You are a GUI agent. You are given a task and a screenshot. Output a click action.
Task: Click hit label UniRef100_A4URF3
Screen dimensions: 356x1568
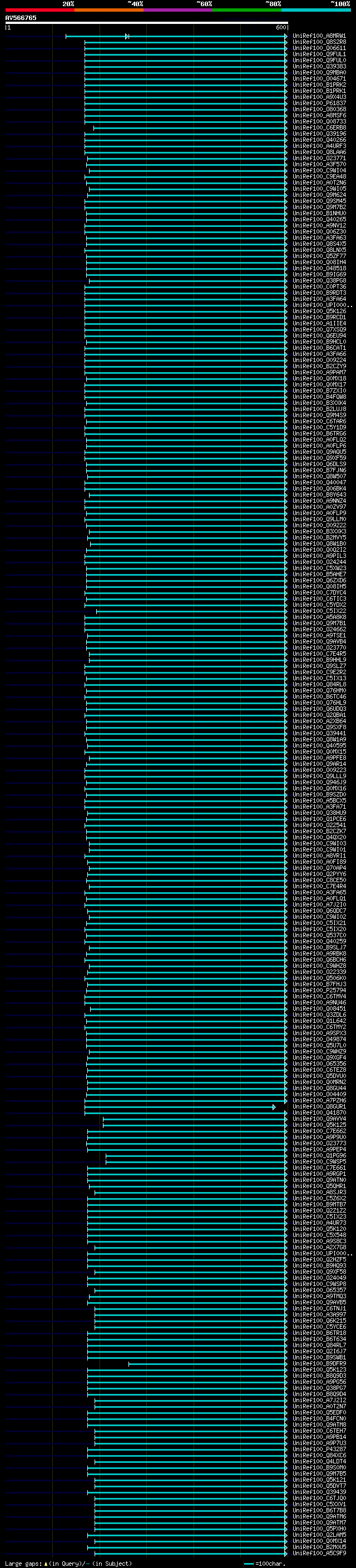[x=319, y=146]
